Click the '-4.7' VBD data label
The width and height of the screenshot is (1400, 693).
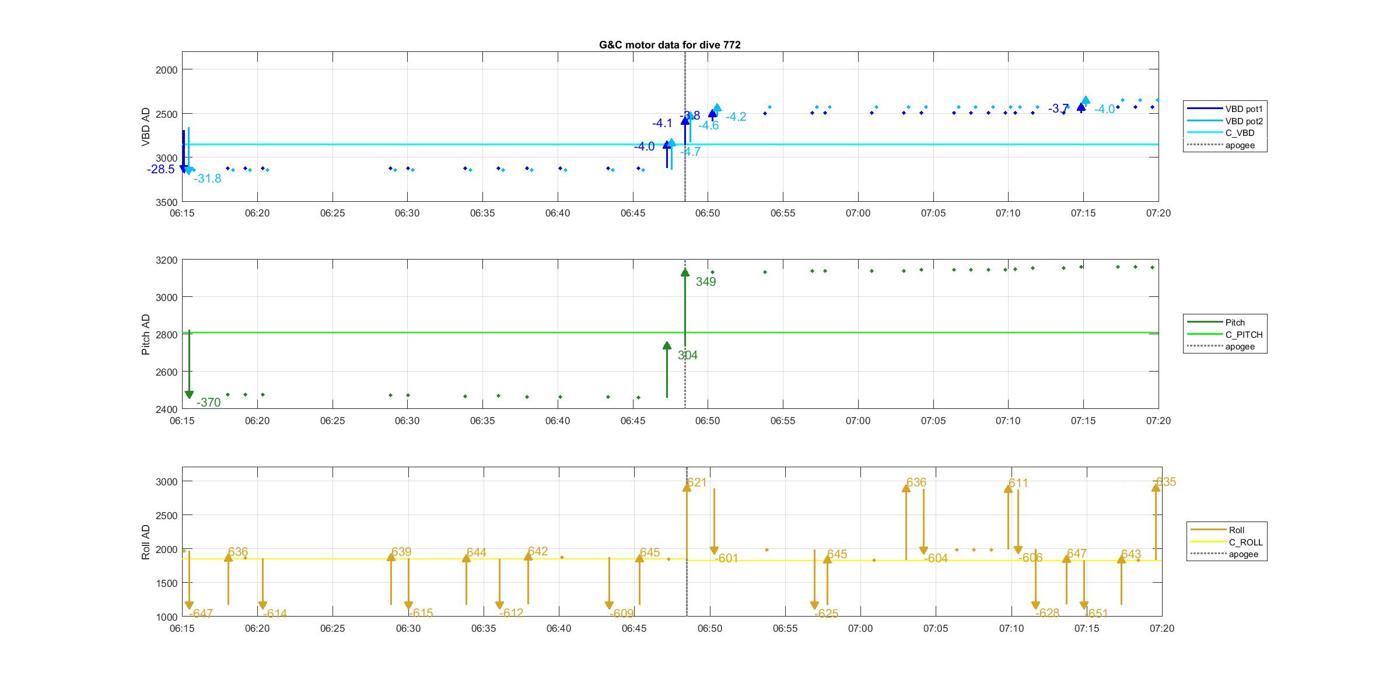pyautogui.click(x=690, y=151)
